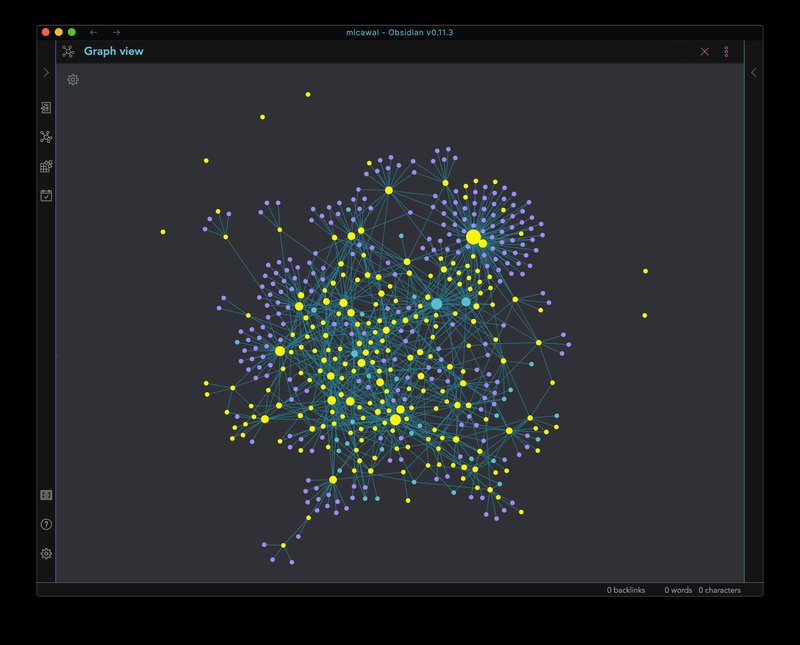This screenshot has width=800, height=645.
Task: Click the graph view icon in left ribbon
Action: (46, 137)
